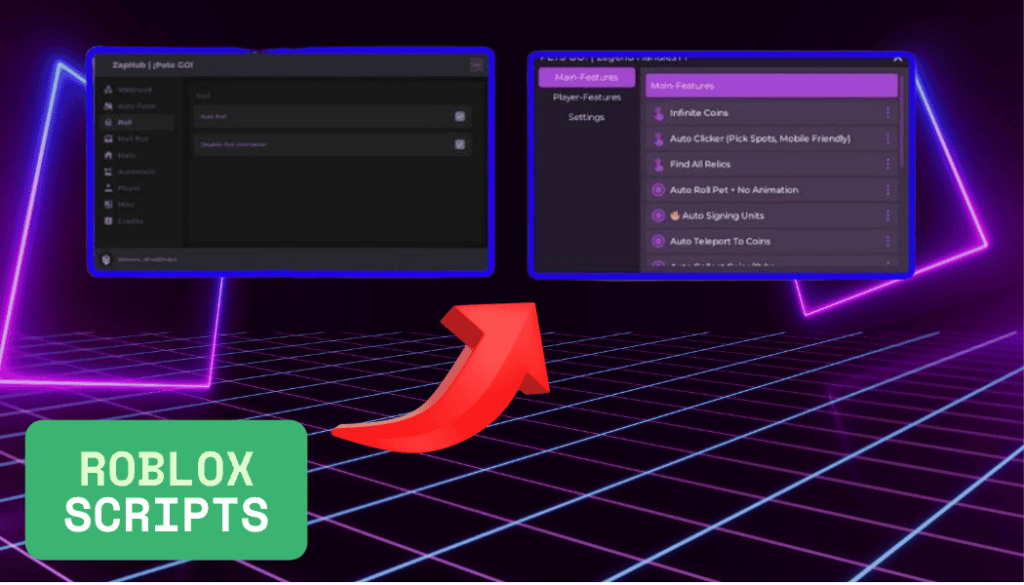The height and width of the screenshot is (585, 1024).
Task: Switch to the Main-Features tab in sidebar
Action: (586, 77)
